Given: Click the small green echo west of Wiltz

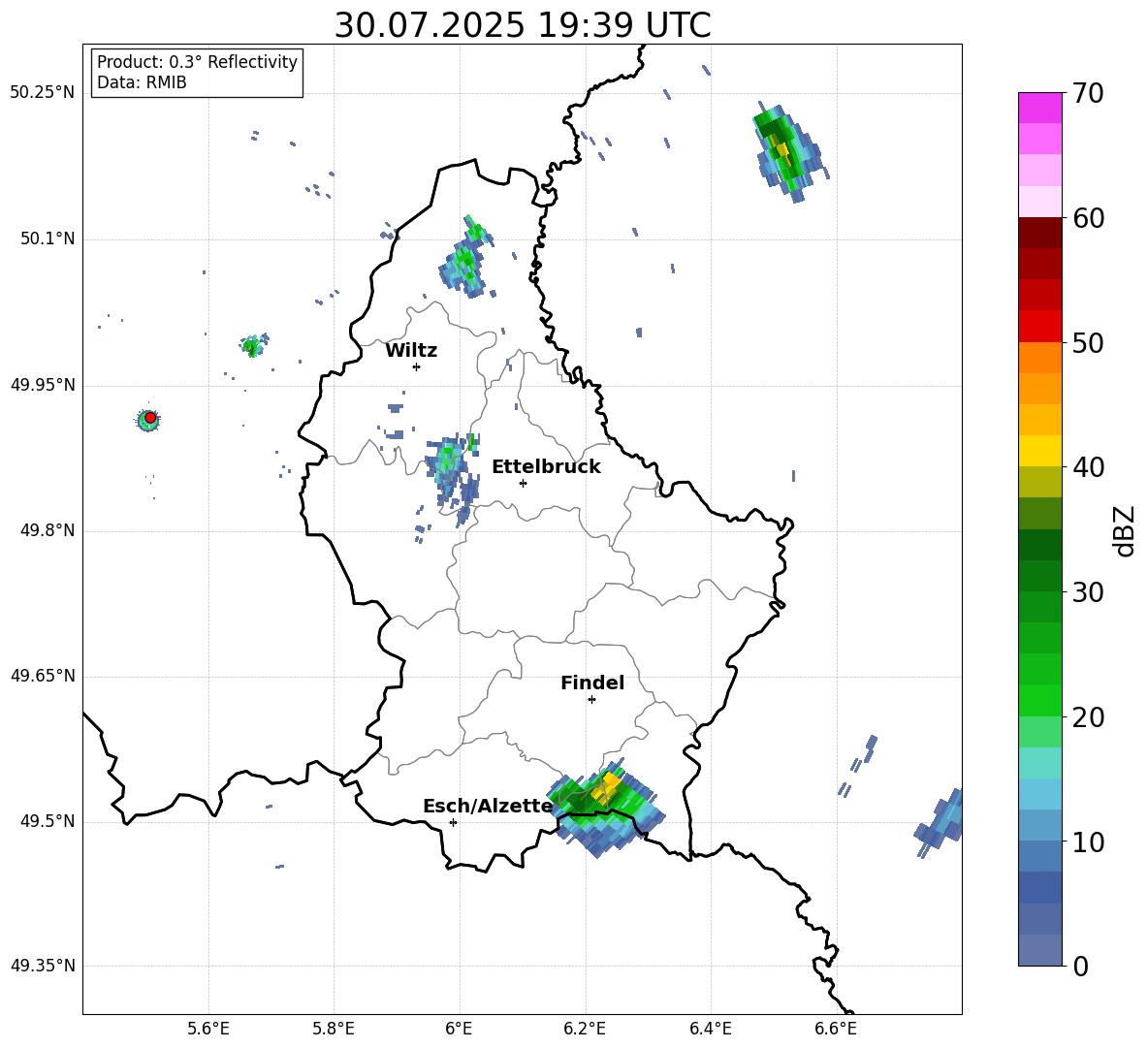Looking at the screenshot, I should 253,344.
